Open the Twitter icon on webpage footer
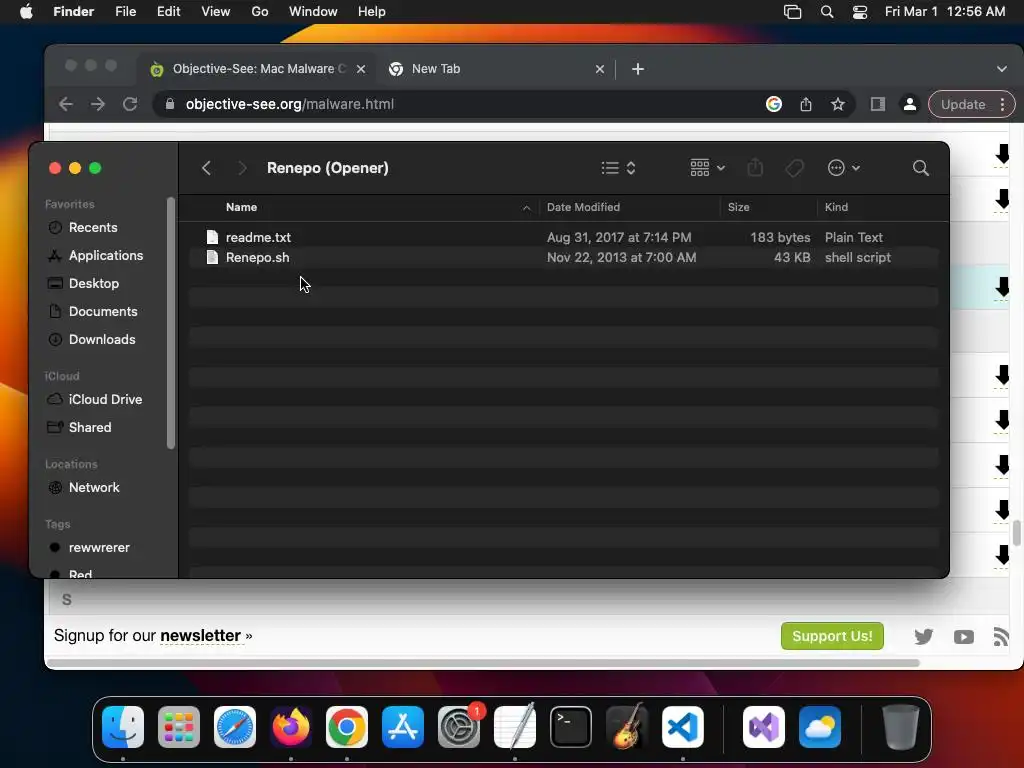This screenshot has height=768, width=1024. click(923, 637)
